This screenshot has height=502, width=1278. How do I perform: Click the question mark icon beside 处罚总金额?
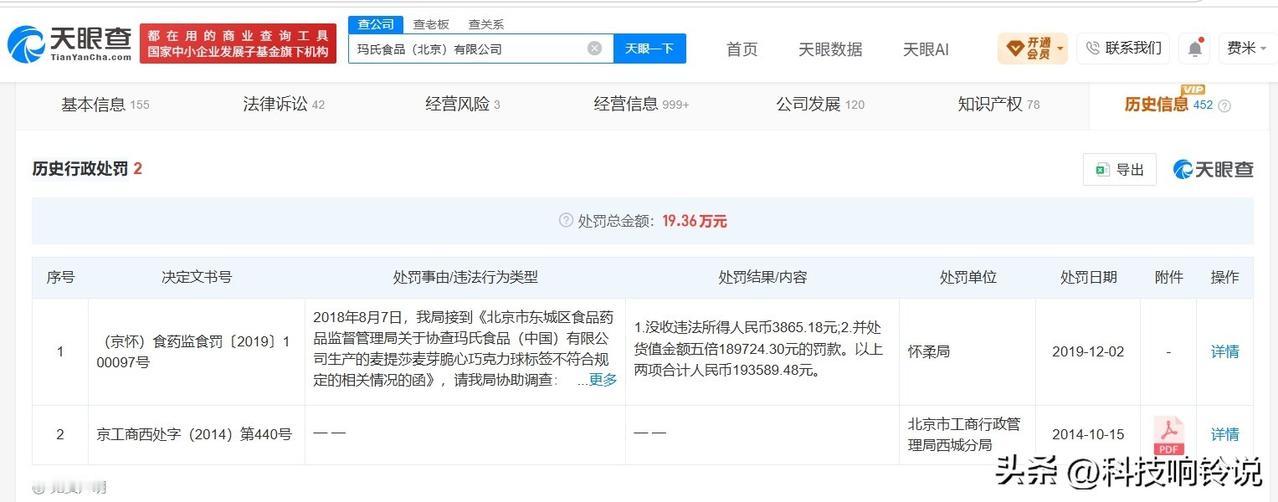[566, 221]
